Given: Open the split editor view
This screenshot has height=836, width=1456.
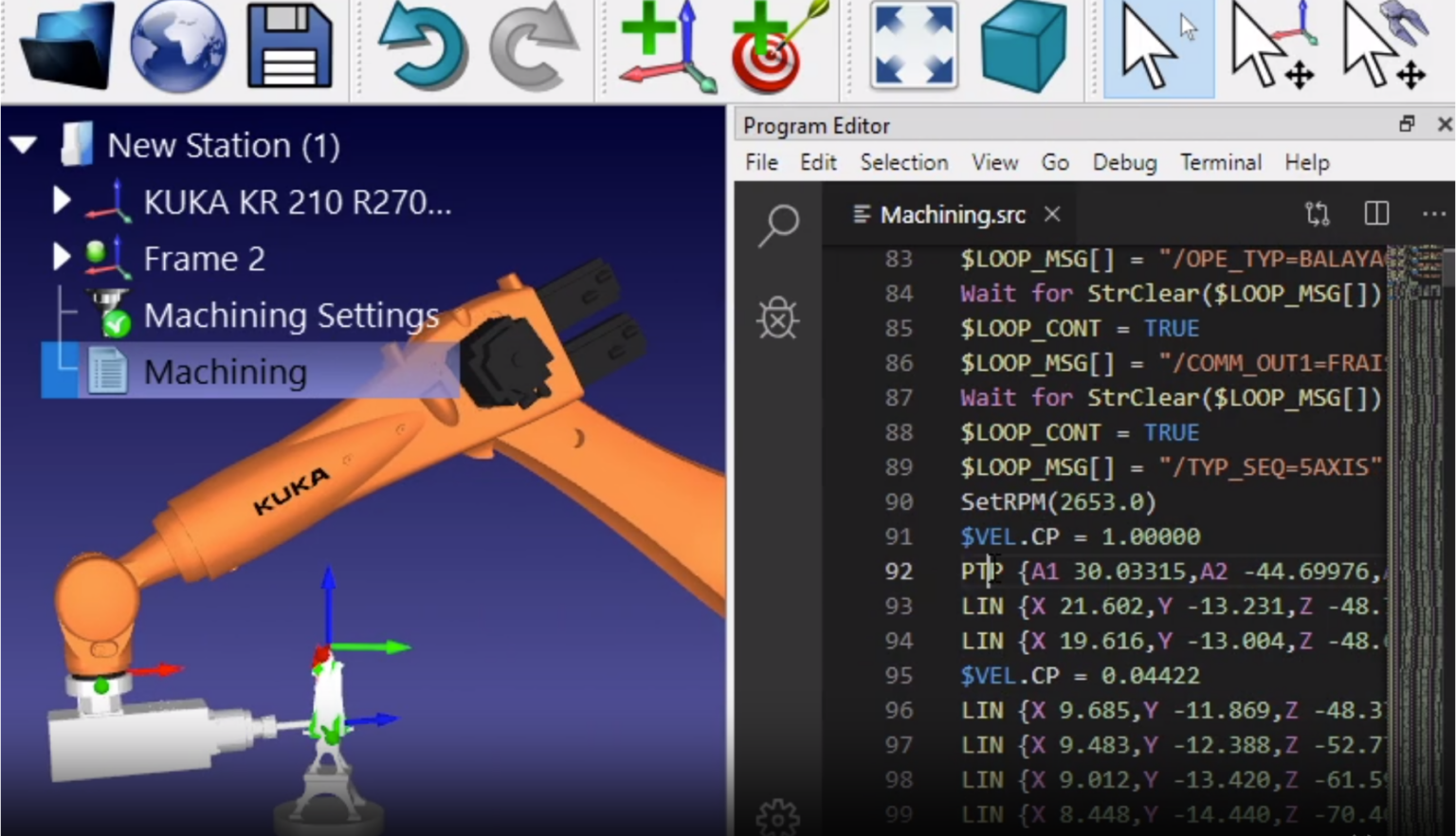Looking at the screenshot, I should click(x=1375, y=214).
